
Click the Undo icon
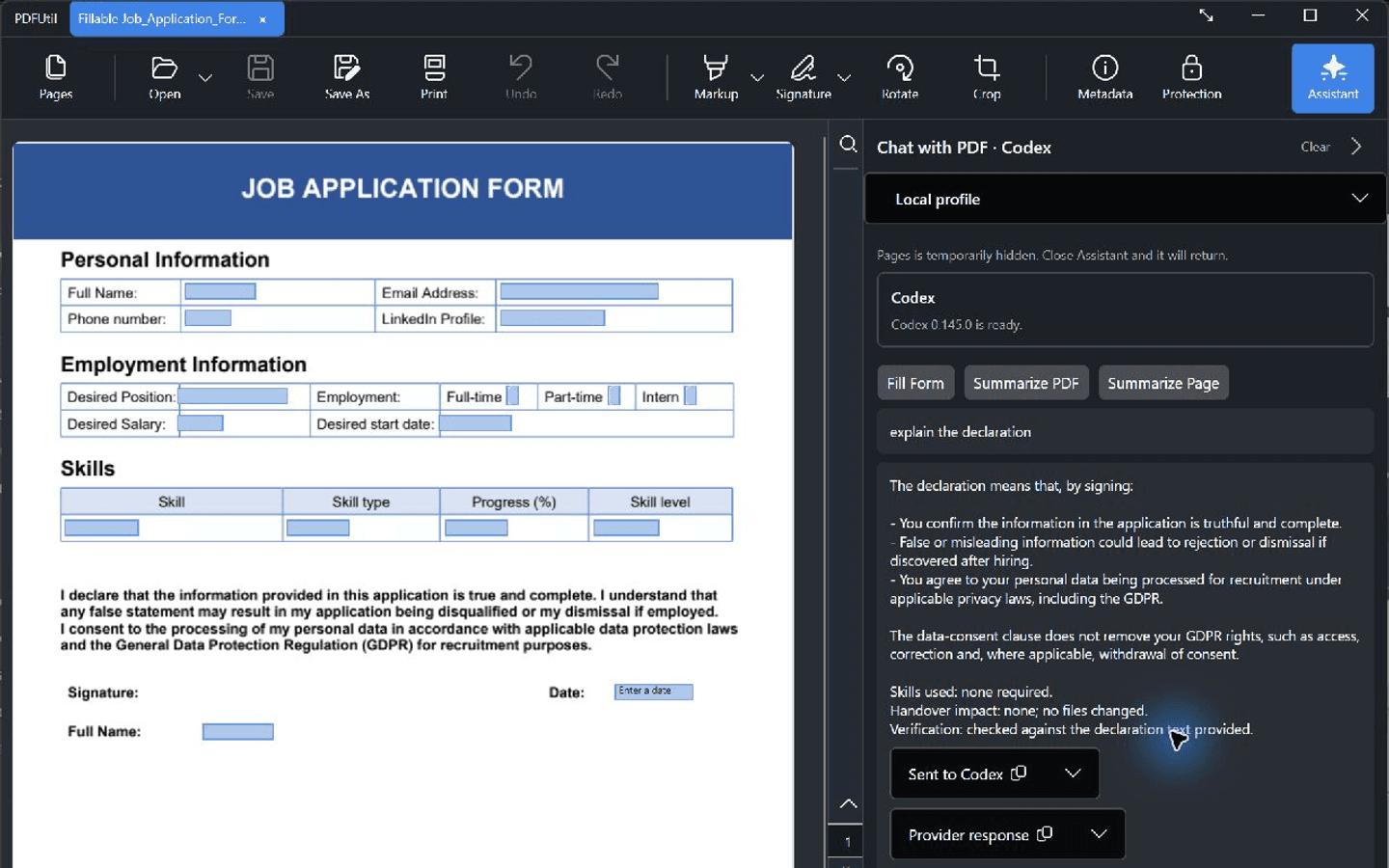point(521,77)
